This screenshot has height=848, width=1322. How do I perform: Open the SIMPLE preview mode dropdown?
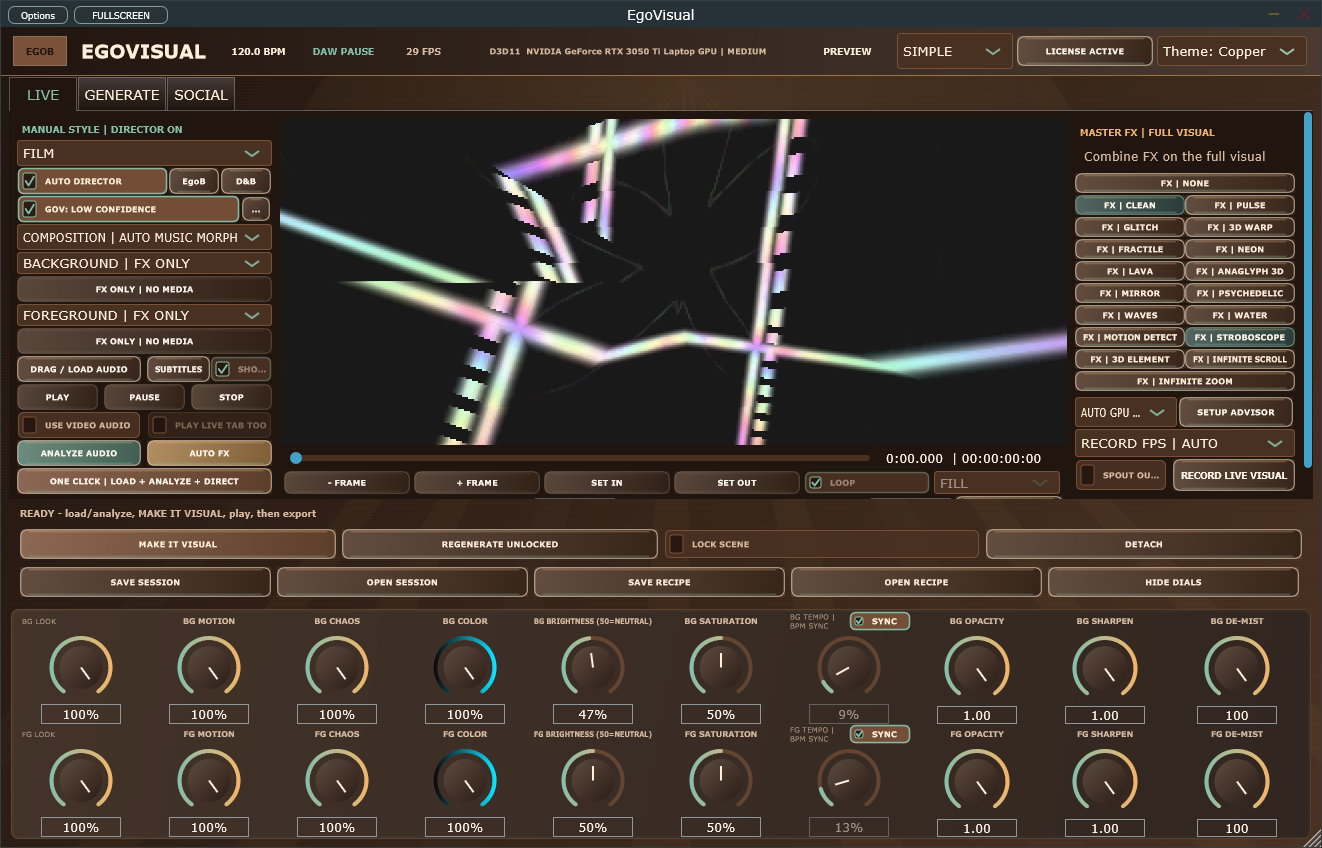tap(955, 51)
